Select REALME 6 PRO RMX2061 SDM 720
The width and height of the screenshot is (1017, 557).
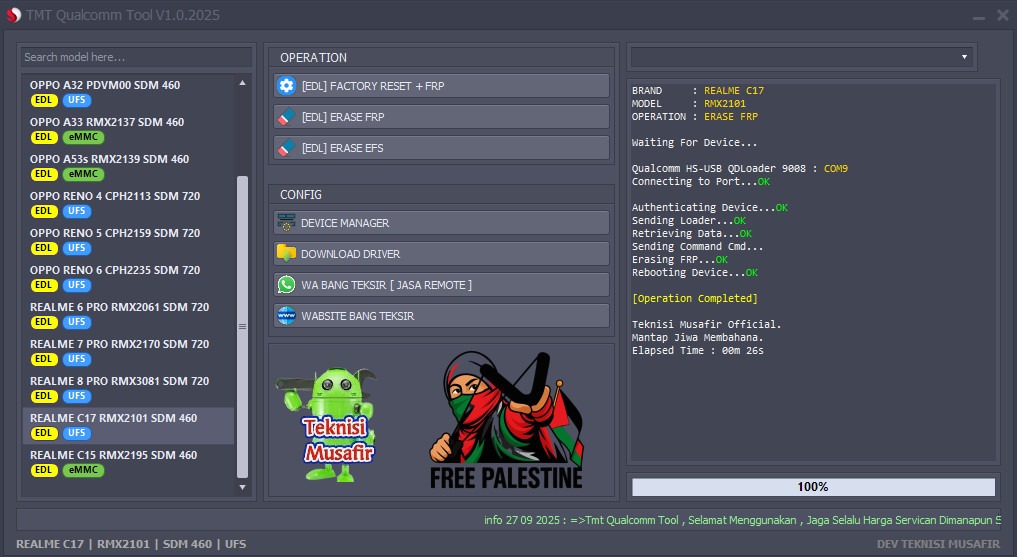click(128, 314)
